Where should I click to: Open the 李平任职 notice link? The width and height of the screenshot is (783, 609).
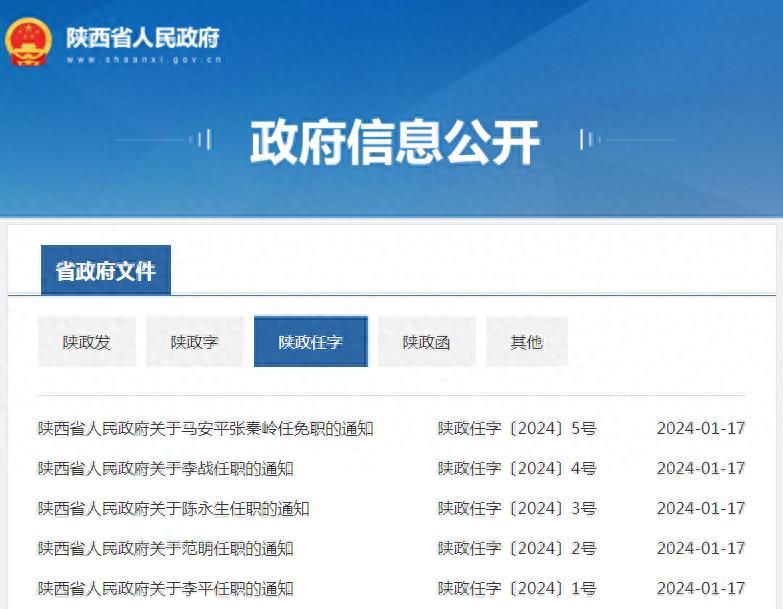[165, 588]
